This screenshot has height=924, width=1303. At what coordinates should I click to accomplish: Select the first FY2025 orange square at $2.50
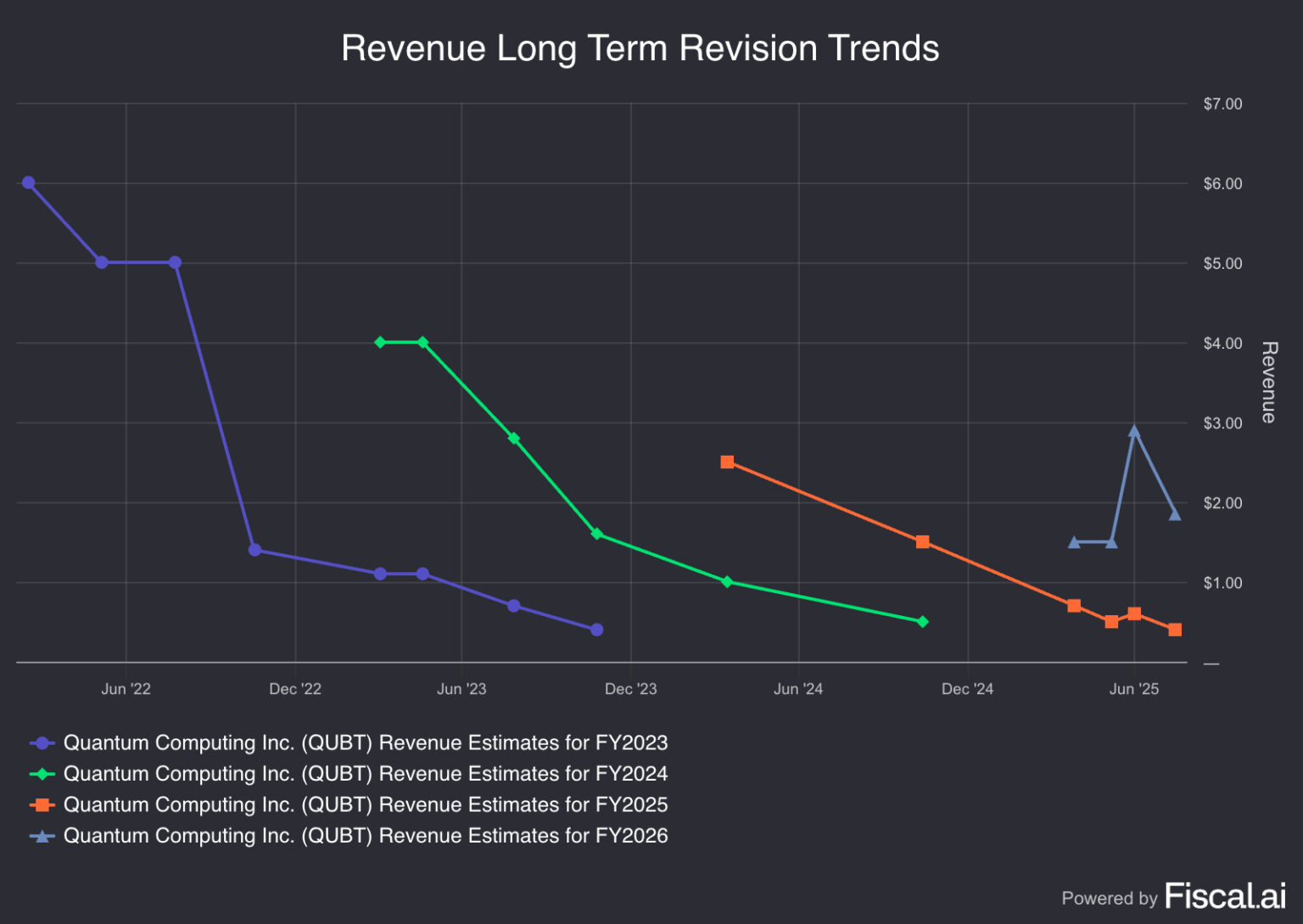pos(727,462)
